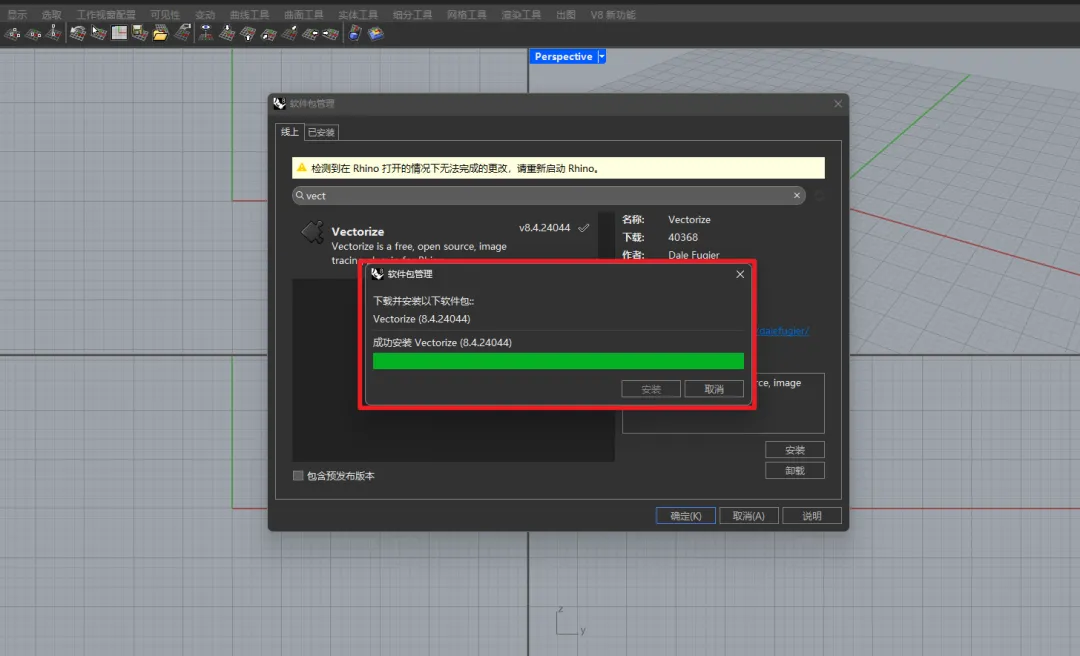
Task: Click the green install progress bar
Action: pos(558,361)
